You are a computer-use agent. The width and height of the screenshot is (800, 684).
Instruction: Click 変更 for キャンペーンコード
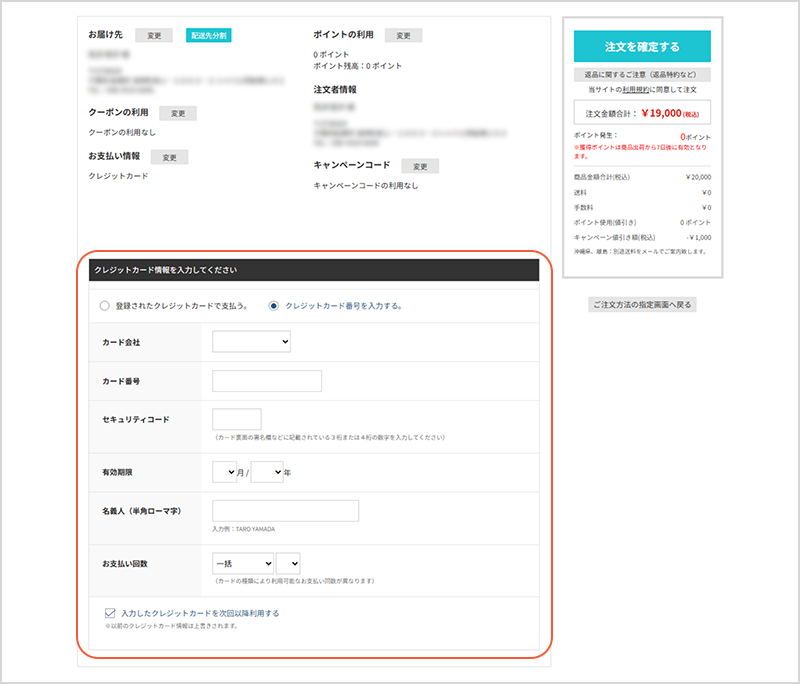point(419,165)
